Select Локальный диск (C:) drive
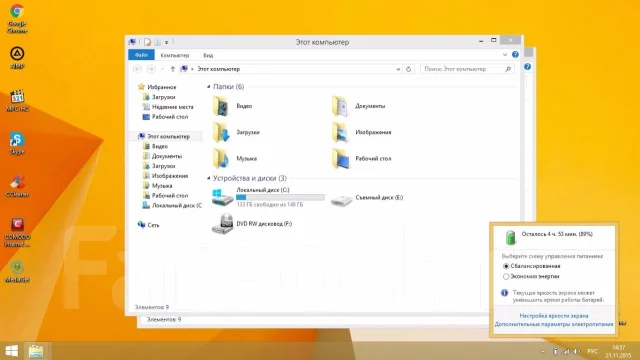The image size is (640, 360). tap(268, 197)
